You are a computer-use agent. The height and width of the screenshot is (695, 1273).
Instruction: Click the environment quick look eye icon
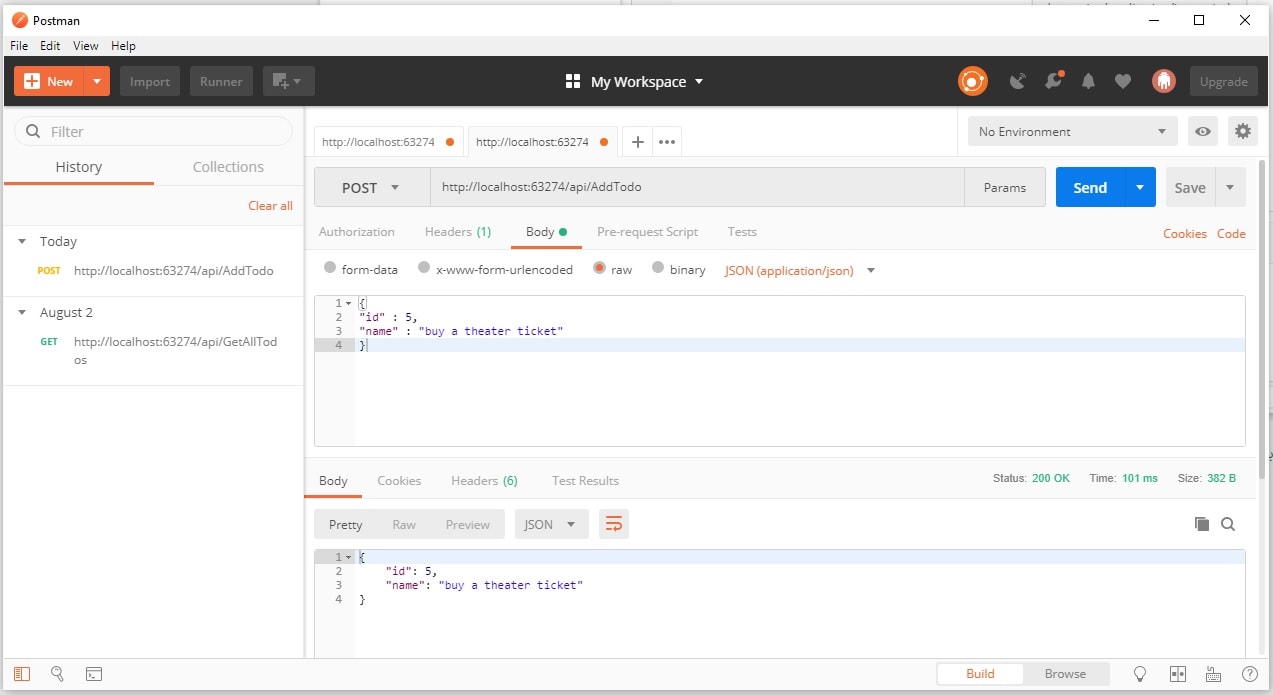[1203, 131]
